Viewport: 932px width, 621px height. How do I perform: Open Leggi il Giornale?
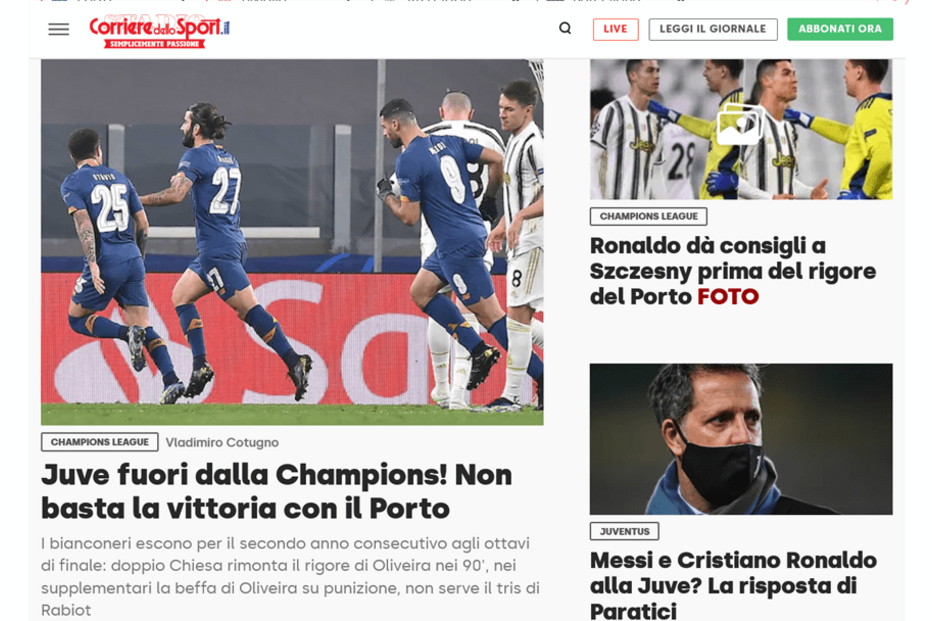coord(713,29)
